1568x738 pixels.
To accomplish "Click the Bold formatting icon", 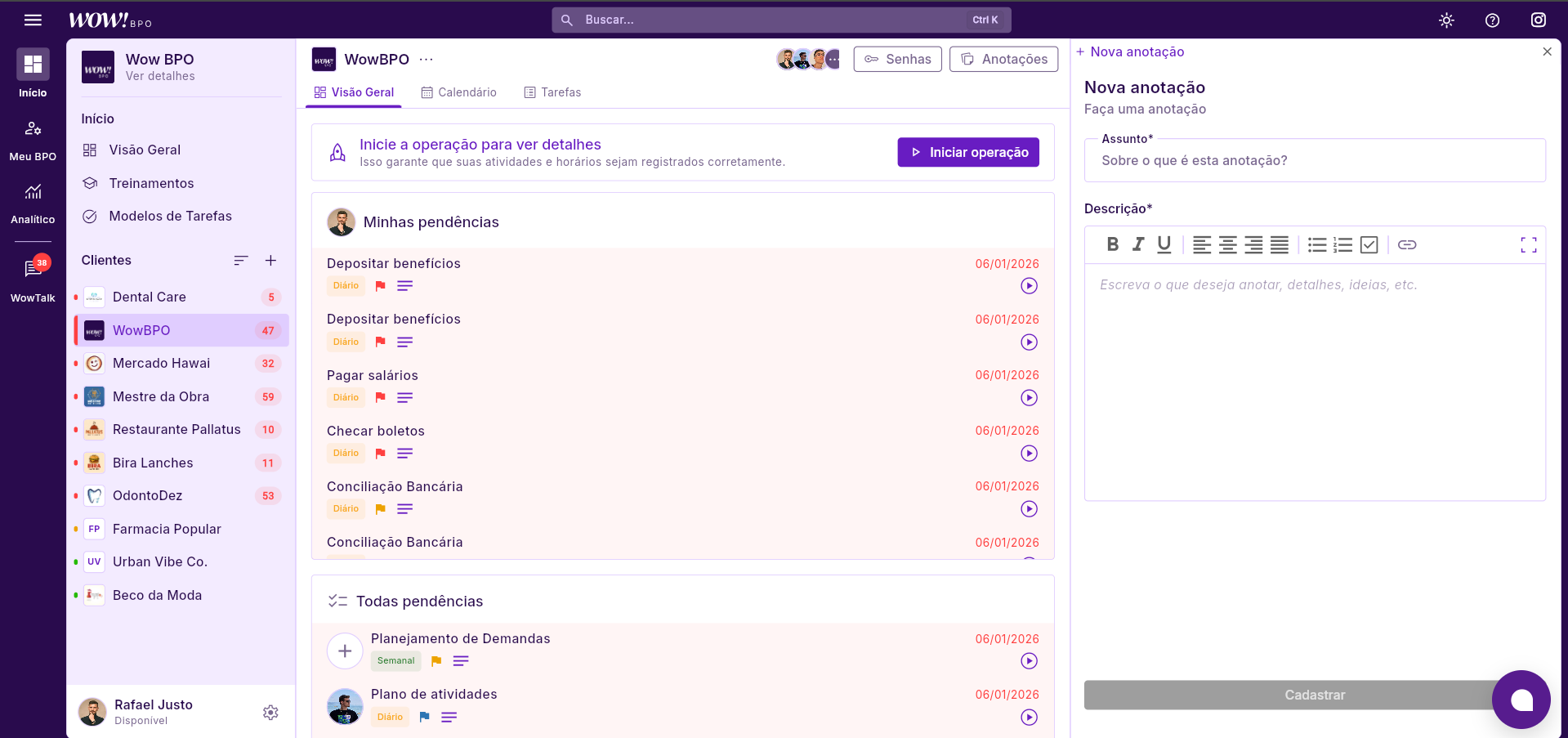I will pyautogui.click(x=1112, y=244).
